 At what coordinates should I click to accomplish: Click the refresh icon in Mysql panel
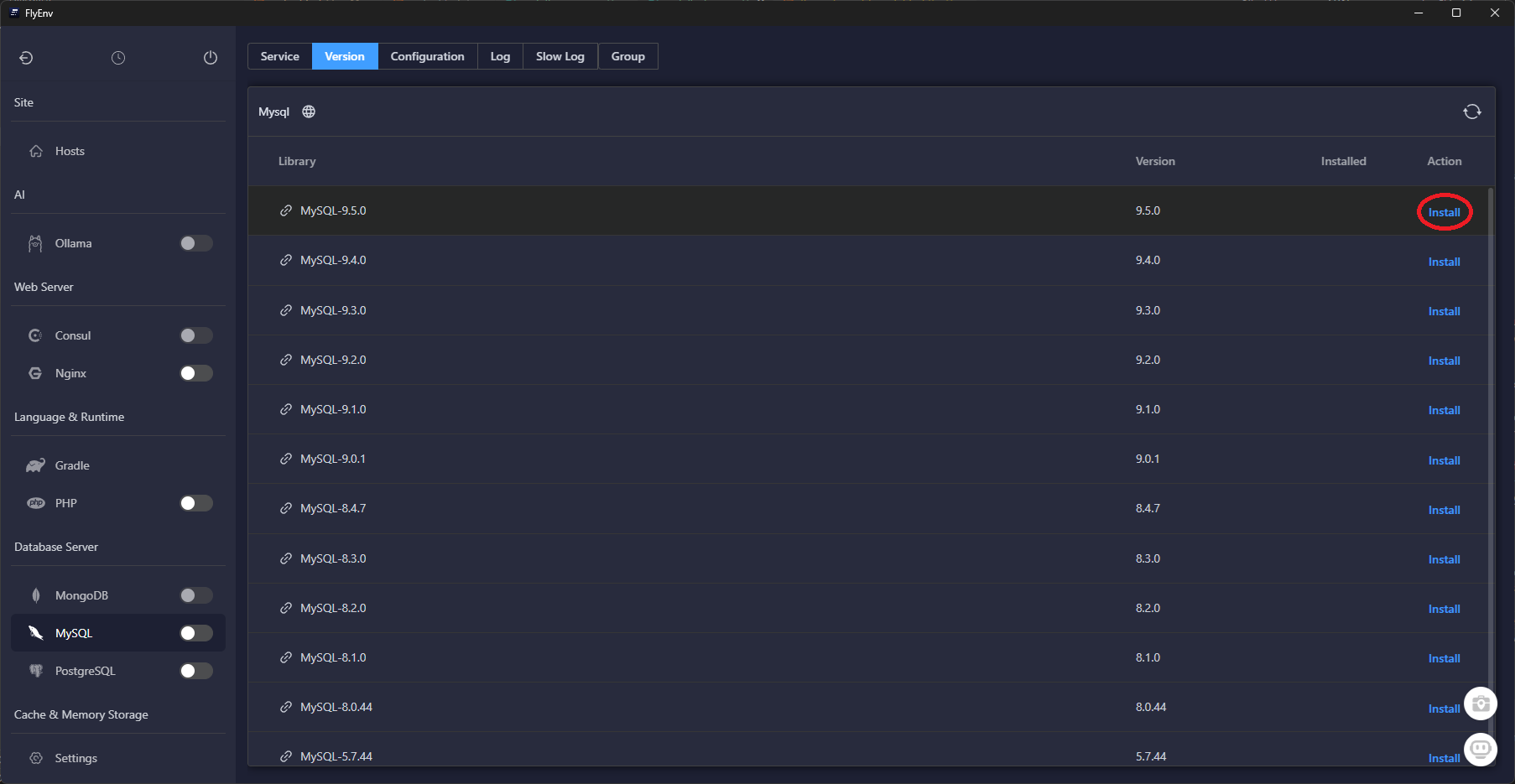point(1471,112)
